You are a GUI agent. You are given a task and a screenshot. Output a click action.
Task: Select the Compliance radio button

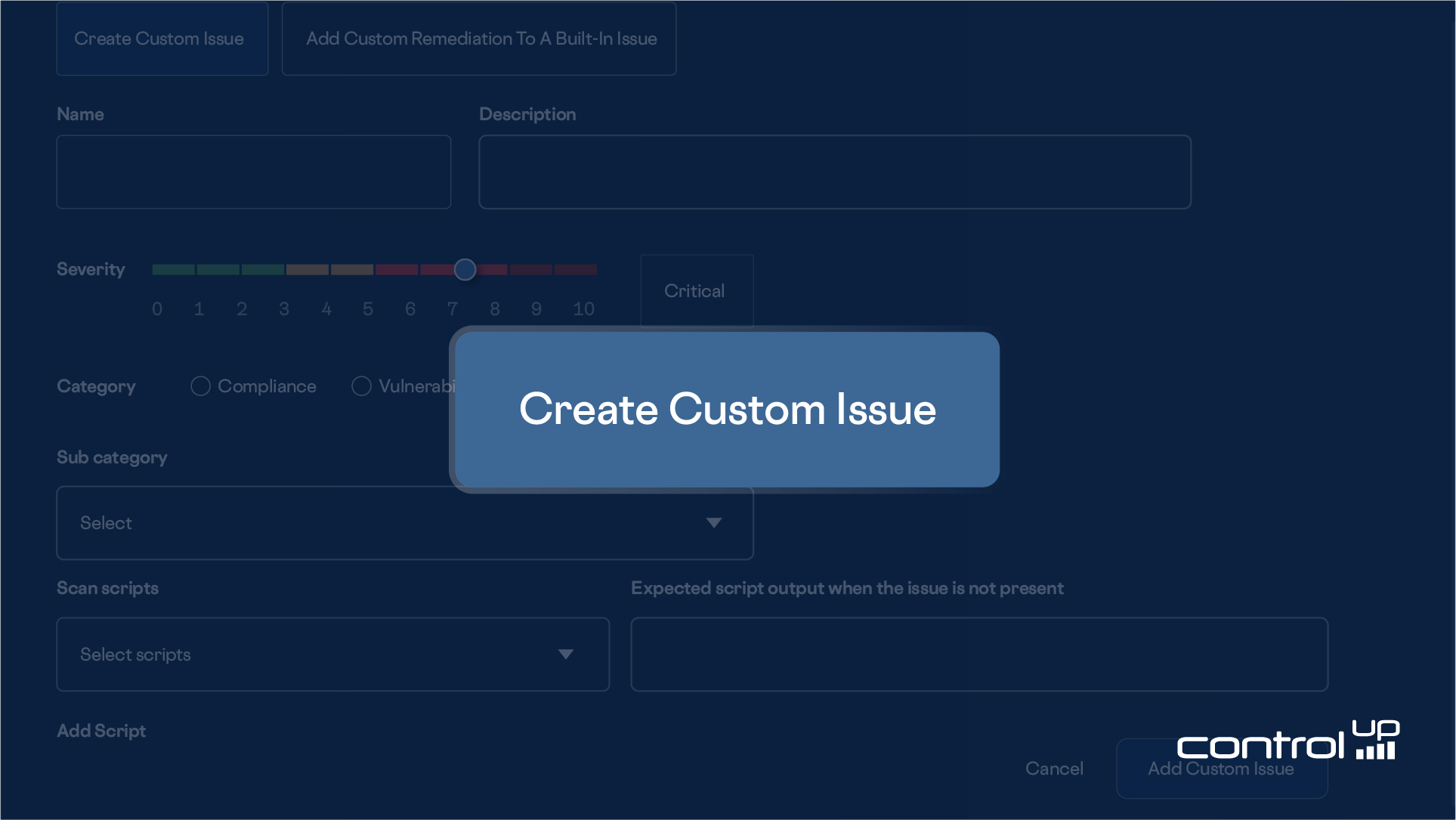(x=200, y=386)
